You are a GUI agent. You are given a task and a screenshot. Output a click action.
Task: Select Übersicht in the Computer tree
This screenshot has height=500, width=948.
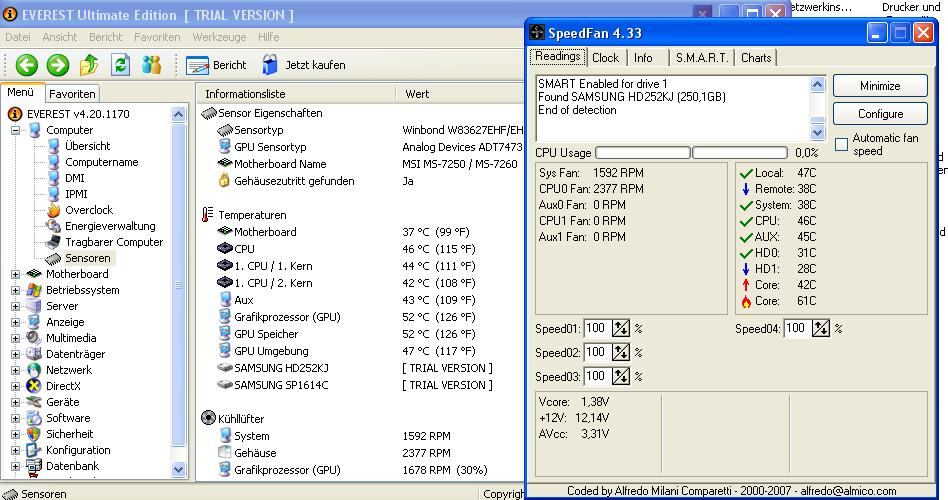click(88, 146)
